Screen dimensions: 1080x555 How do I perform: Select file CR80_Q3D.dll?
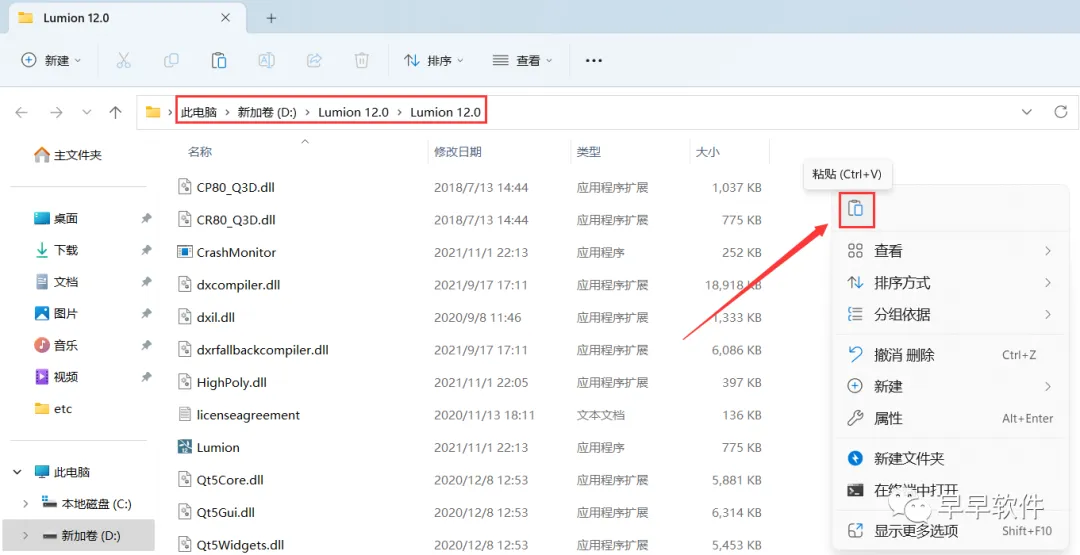236,220
